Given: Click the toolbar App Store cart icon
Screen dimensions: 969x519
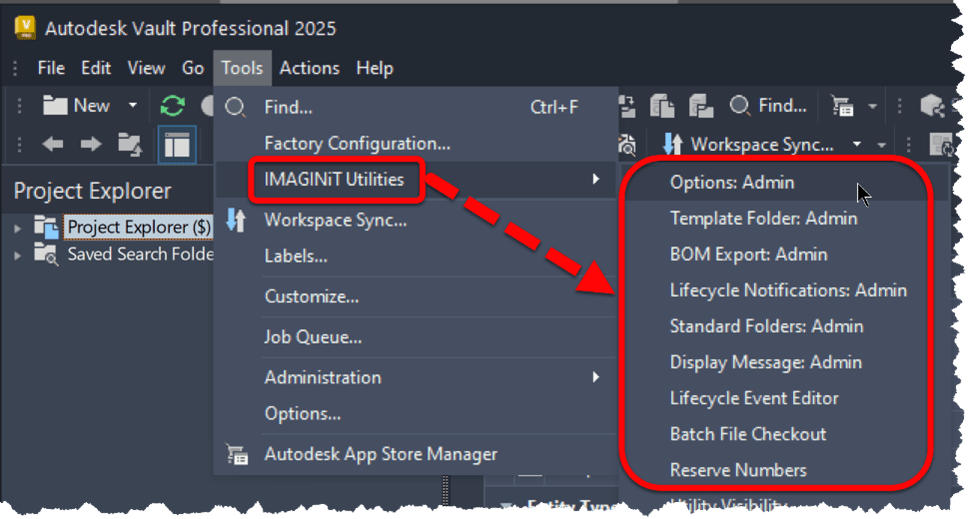Looking at the screenshot, I should tap(842, 106).
